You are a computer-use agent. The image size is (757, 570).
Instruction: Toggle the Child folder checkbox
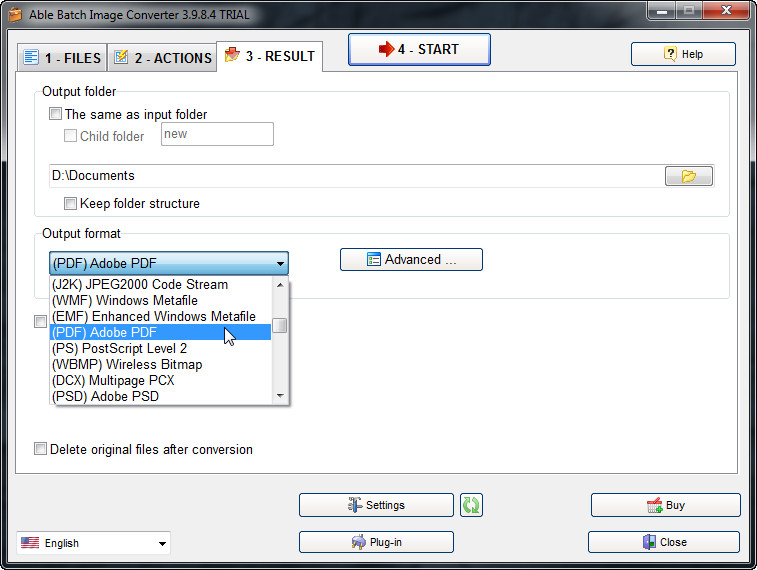click(x=70, y=136)
